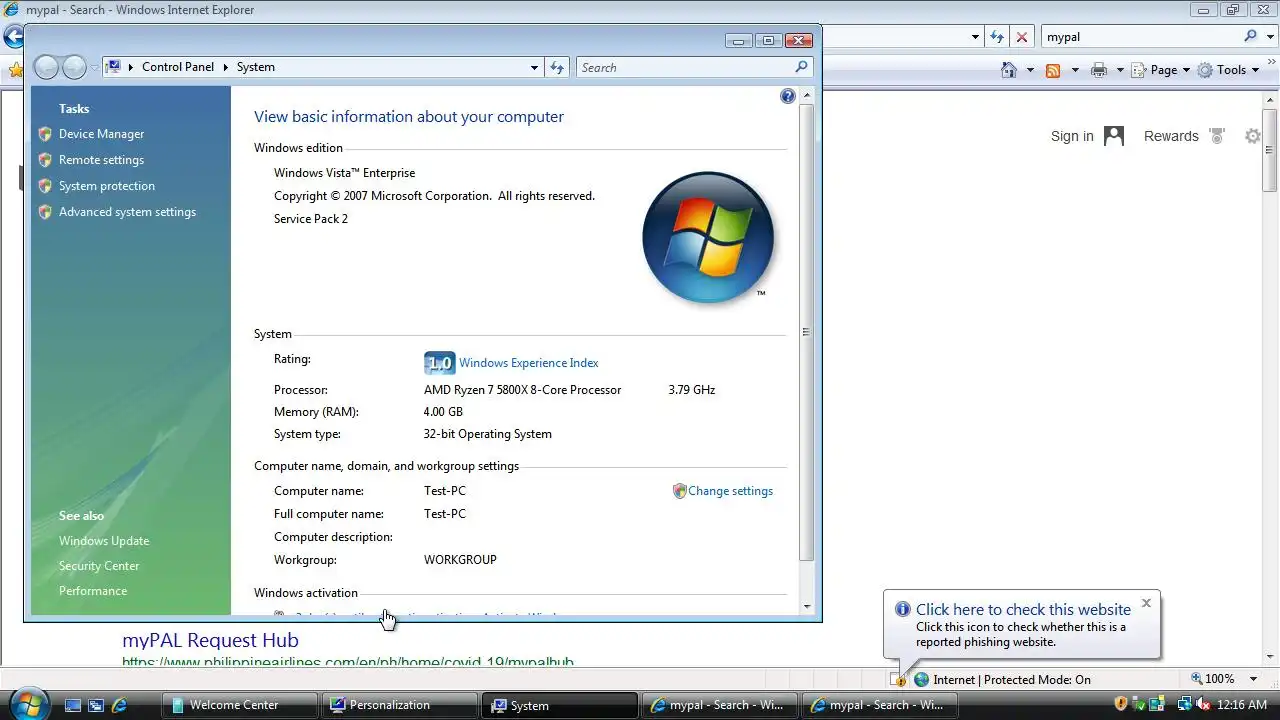The height and width of the screenshot is (720, 1280).
Task: Open the recent pages dropdown arrow
Action: [x=95, y=67]
